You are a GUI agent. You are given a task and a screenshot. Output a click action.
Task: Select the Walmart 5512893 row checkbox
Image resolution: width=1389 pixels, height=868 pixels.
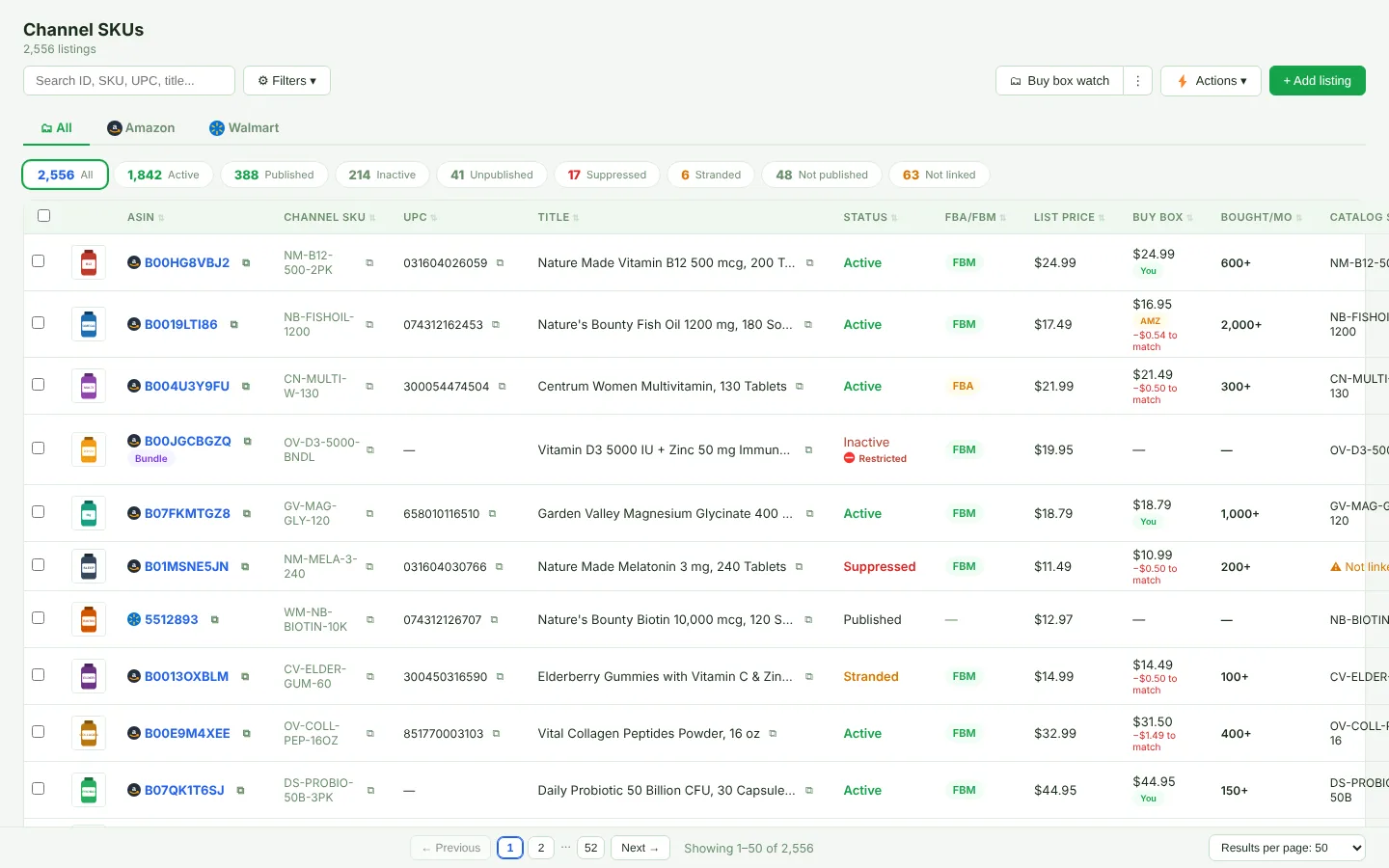39,618
